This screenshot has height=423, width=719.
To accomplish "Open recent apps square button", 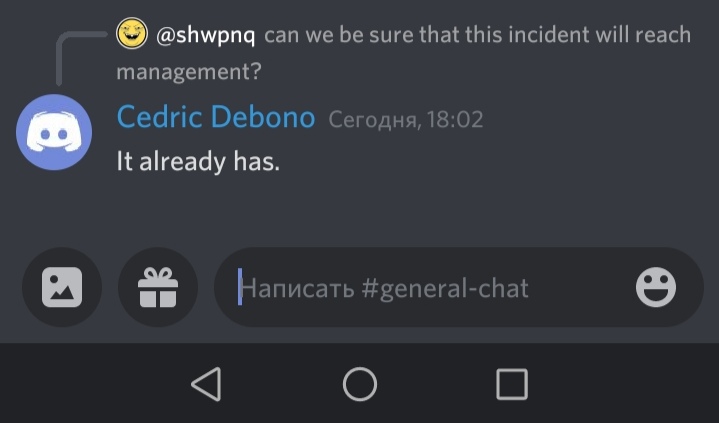I will click(512, 384).
